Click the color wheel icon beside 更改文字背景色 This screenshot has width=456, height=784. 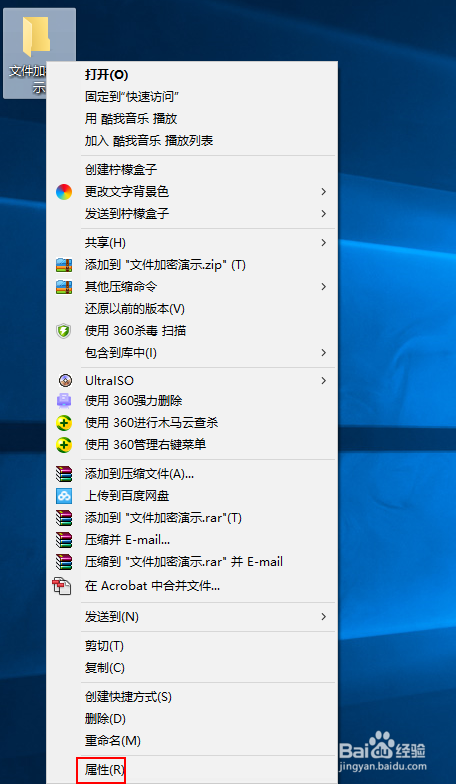point(64,192)
